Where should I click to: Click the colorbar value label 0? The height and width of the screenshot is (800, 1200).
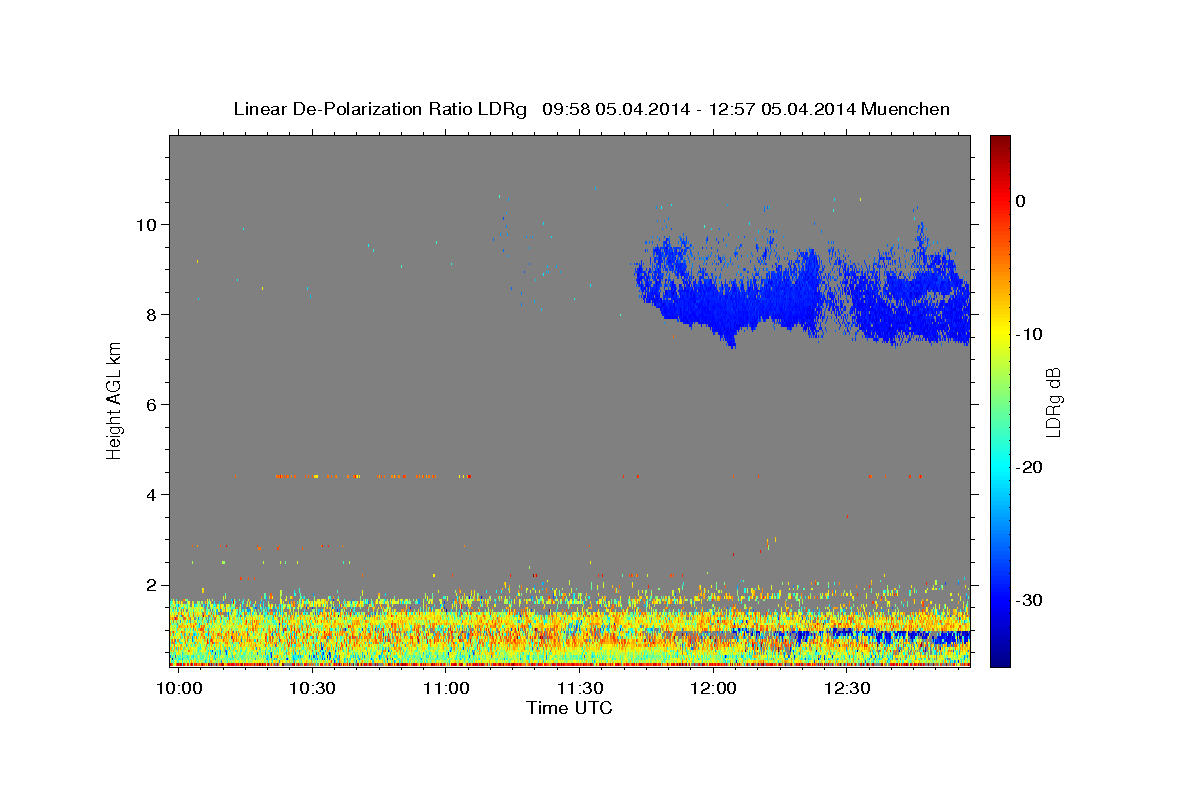(x=1021, y=201)
